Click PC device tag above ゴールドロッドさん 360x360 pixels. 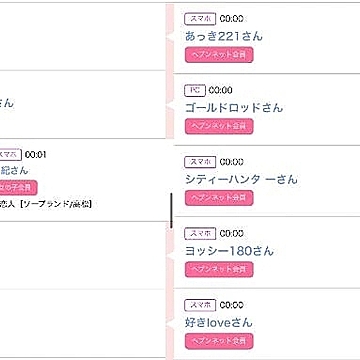tap(195, 90)
